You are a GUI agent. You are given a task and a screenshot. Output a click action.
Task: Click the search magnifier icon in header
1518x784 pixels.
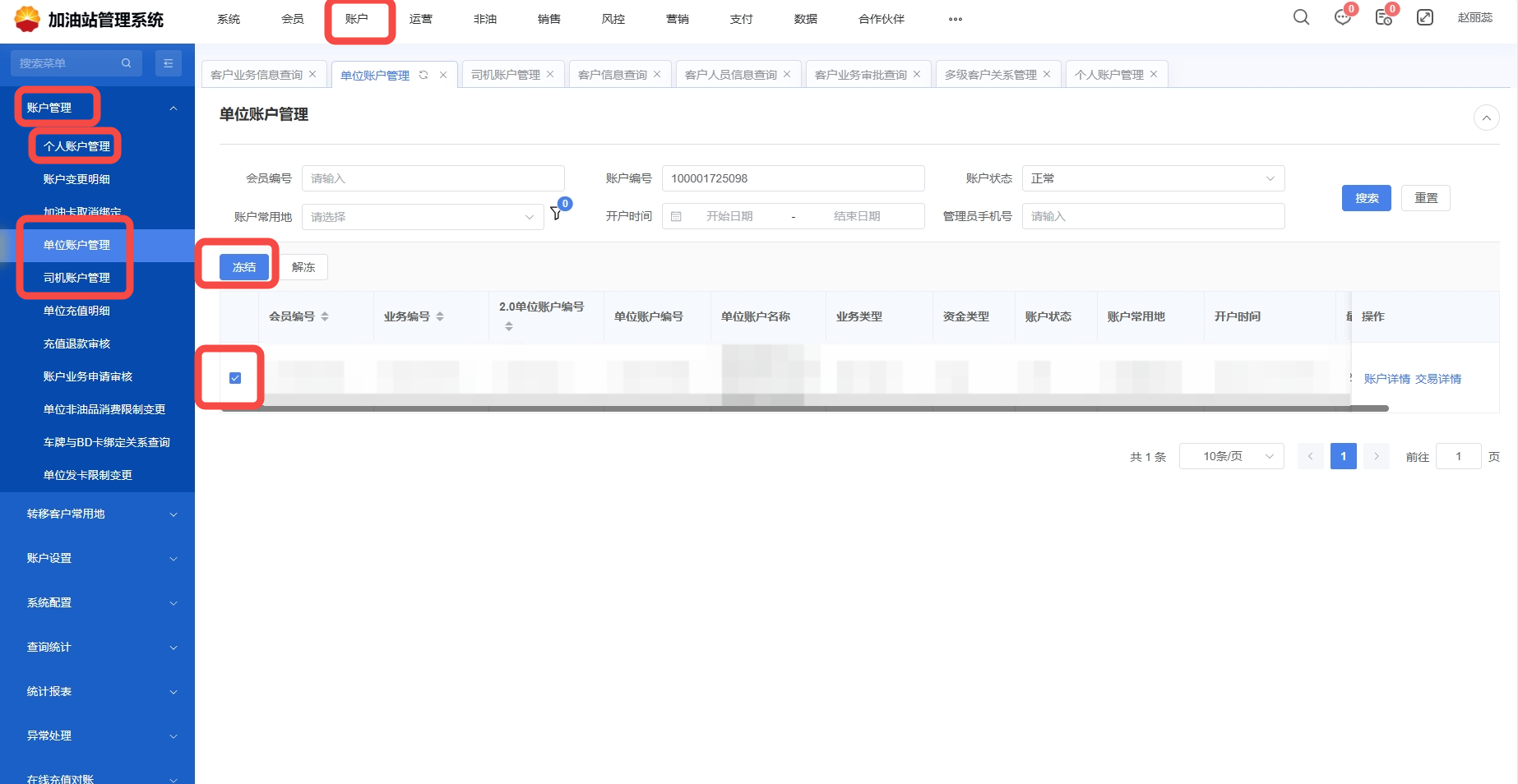coord(1301,17)
